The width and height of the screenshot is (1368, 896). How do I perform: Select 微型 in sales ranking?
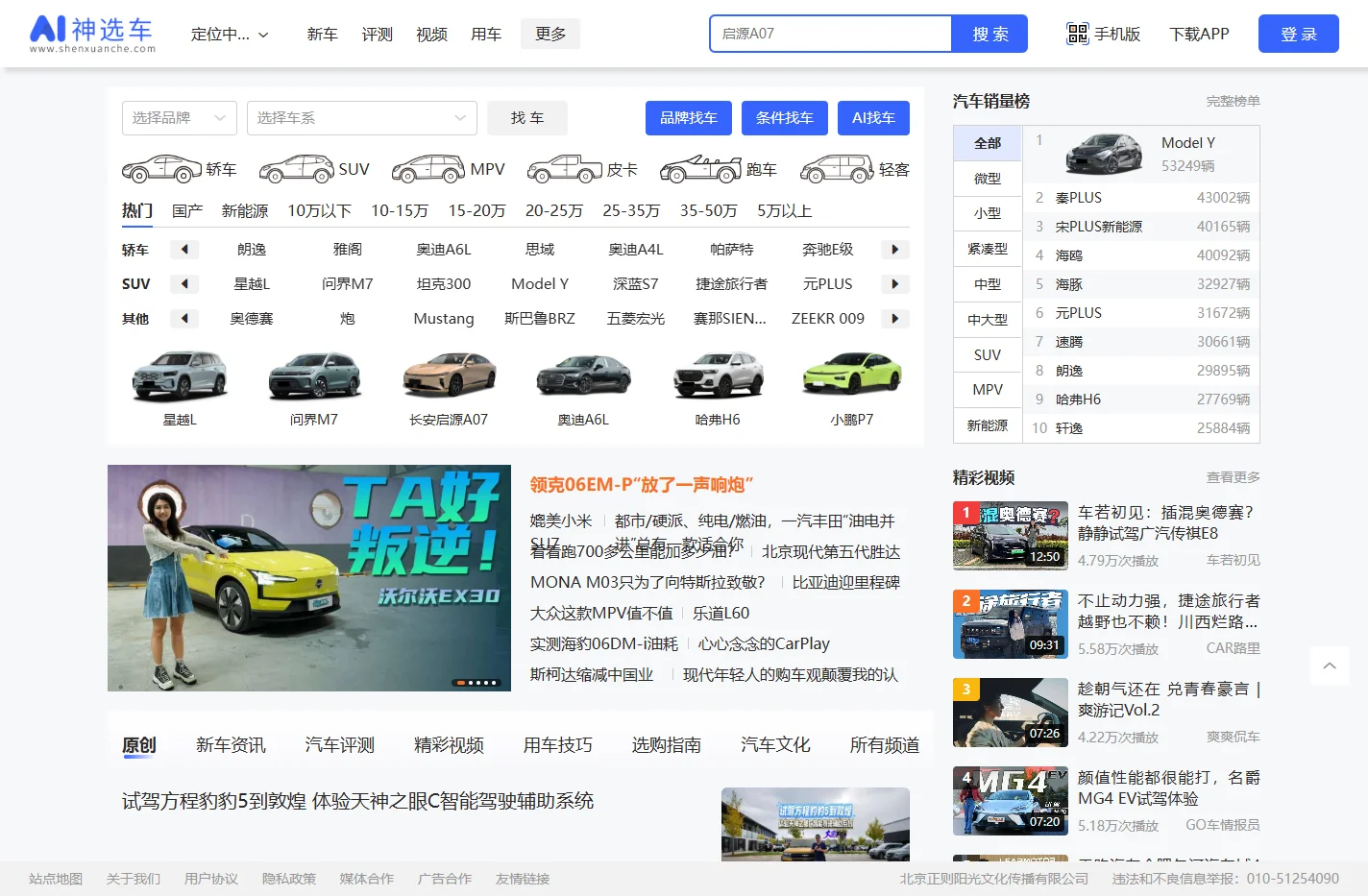tap(988, 179)
